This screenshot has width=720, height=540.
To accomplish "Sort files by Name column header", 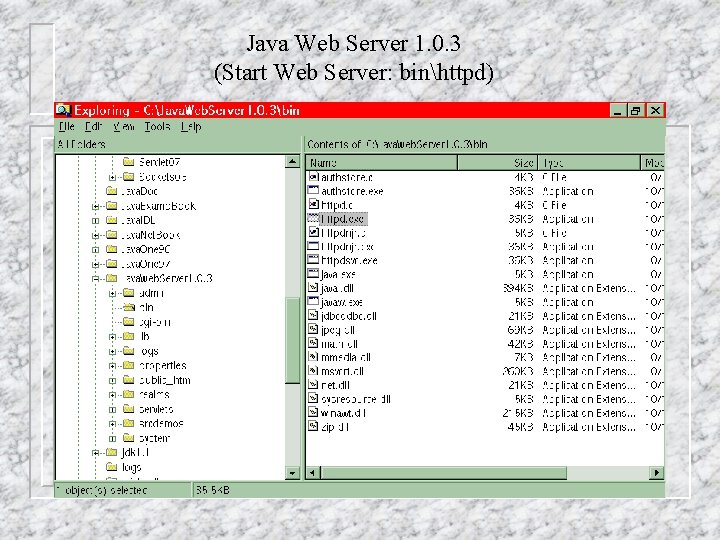I will 382,163.
